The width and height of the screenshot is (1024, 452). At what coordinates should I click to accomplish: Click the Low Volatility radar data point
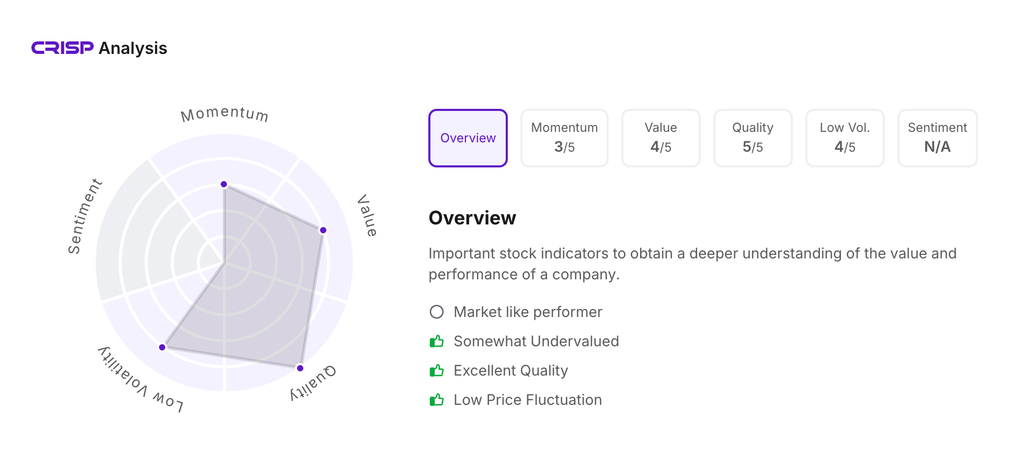(x=162, y=347)
